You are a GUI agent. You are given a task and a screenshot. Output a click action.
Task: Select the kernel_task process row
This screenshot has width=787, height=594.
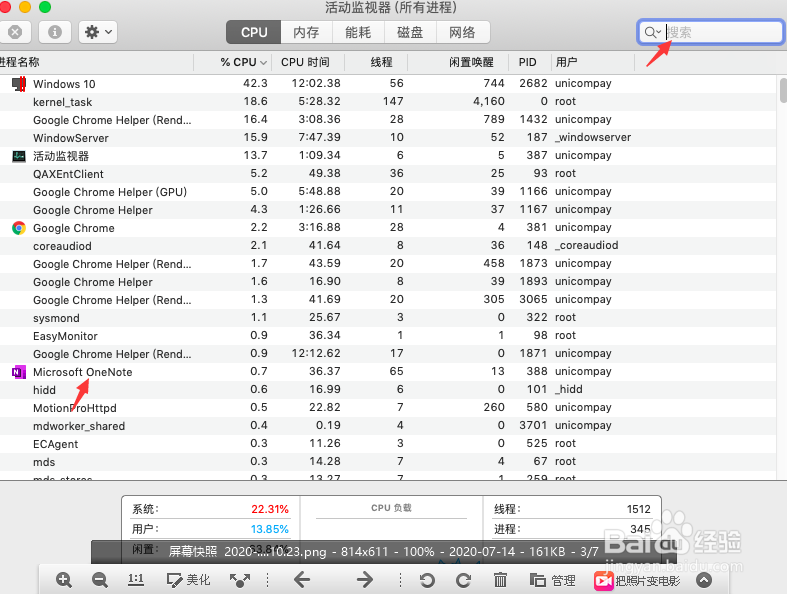click(x=388, y=102)
